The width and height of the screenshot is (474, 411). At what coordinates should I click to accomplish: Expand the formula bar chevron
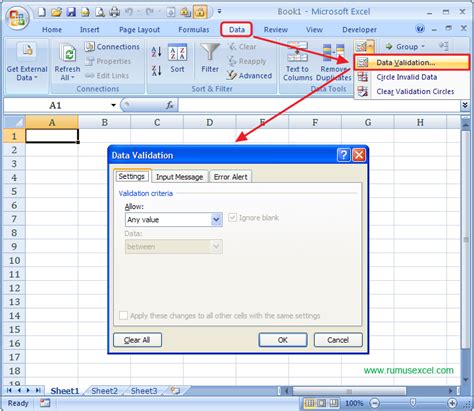click(x=465, y=105)
